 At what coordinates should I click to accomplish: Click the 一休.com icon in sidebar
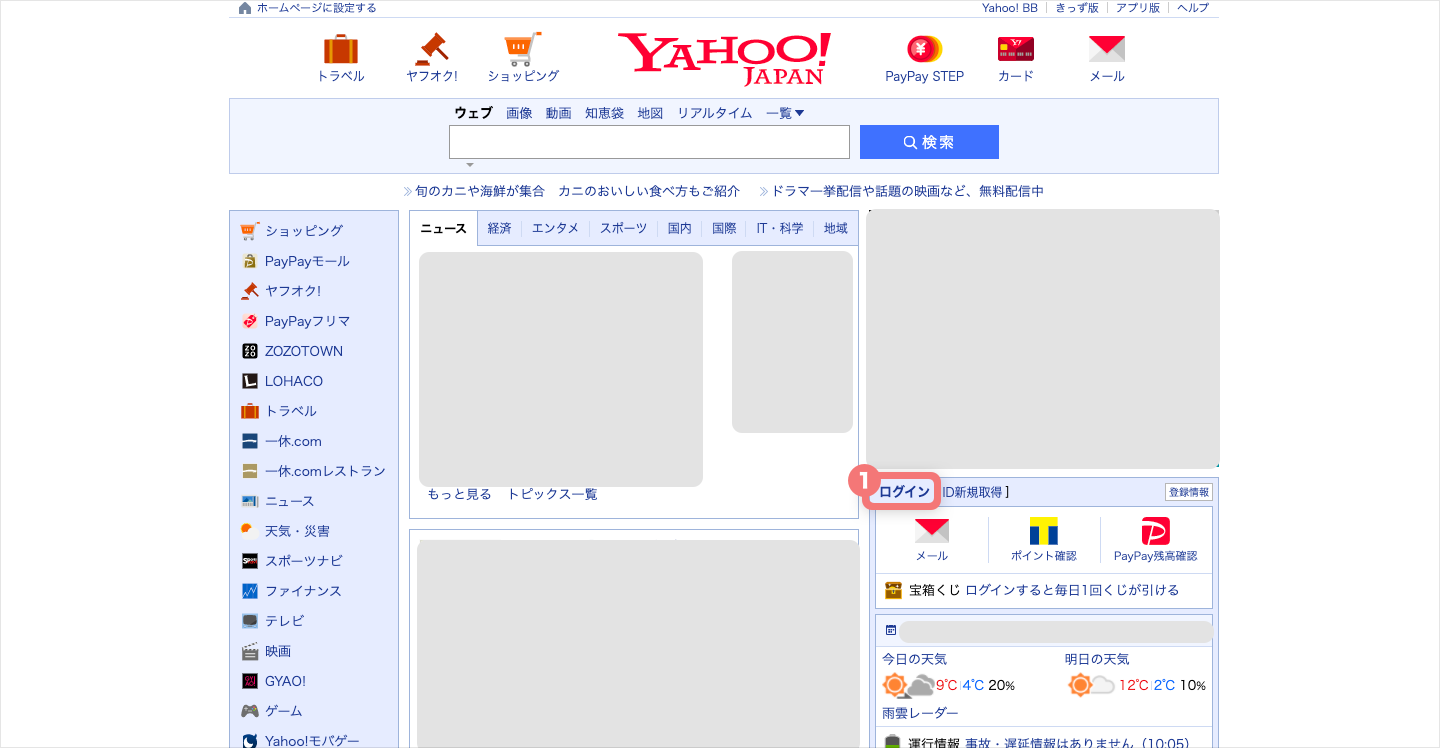[250, 441]
